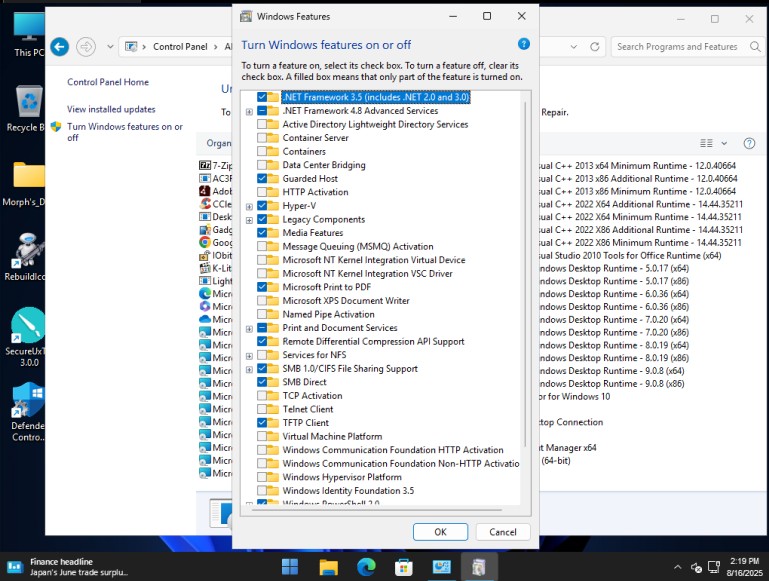Click the refresh button in Control Panel address bar

click(595, 47)
